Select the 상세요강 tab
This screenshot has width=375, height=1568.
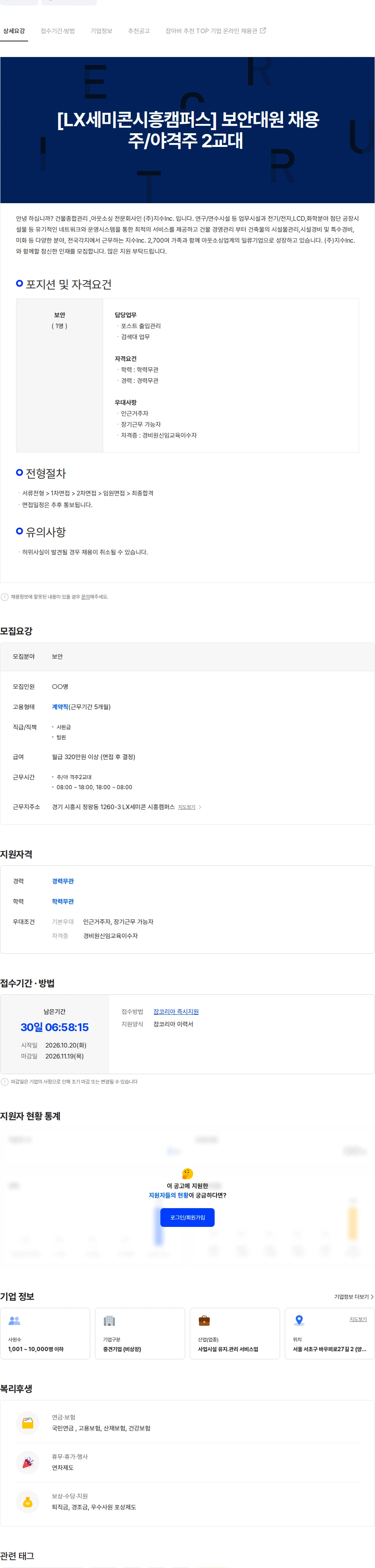(x=14, y=31)
